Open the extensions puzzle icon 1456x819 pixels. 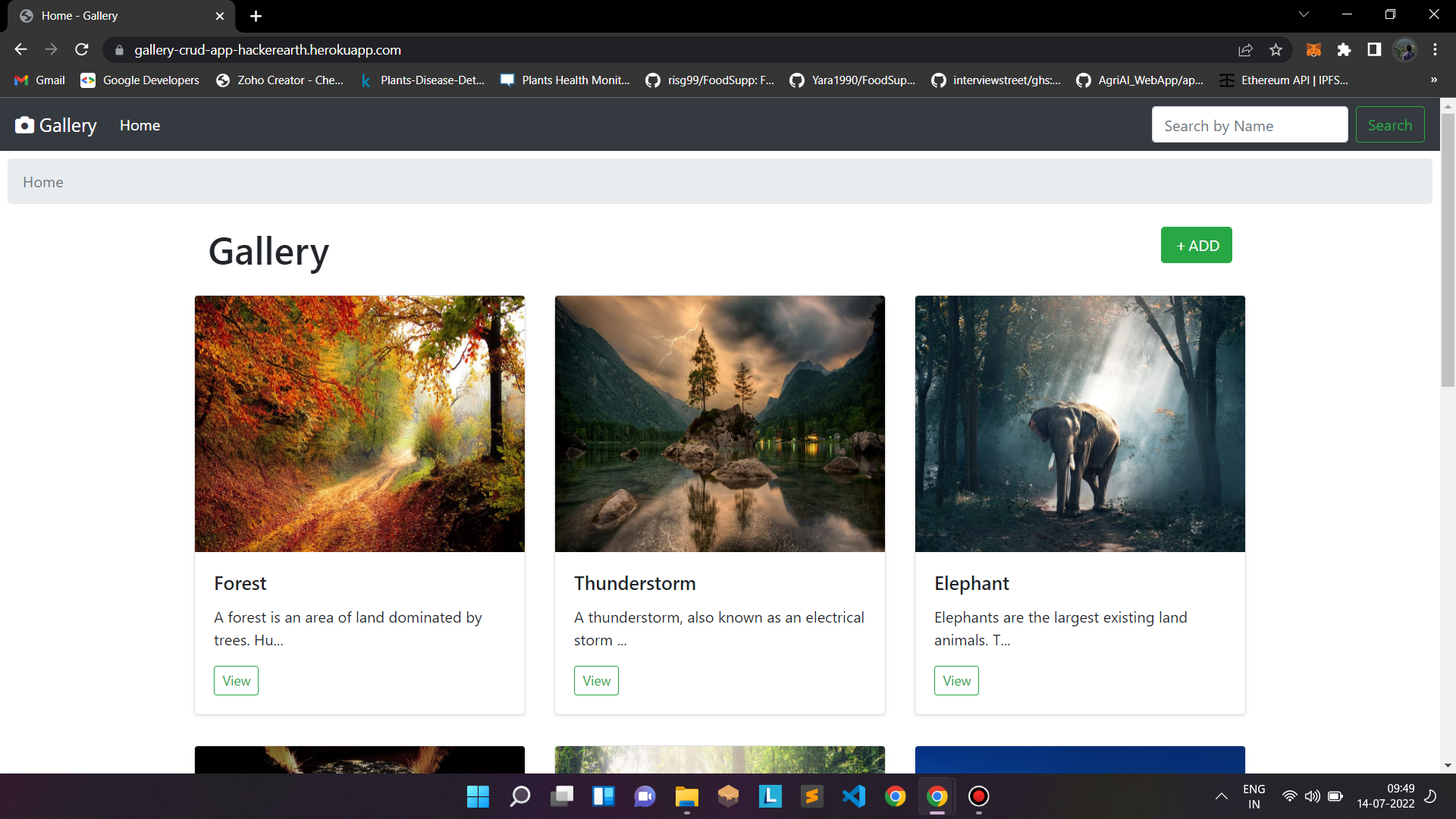coord(1345,49)
